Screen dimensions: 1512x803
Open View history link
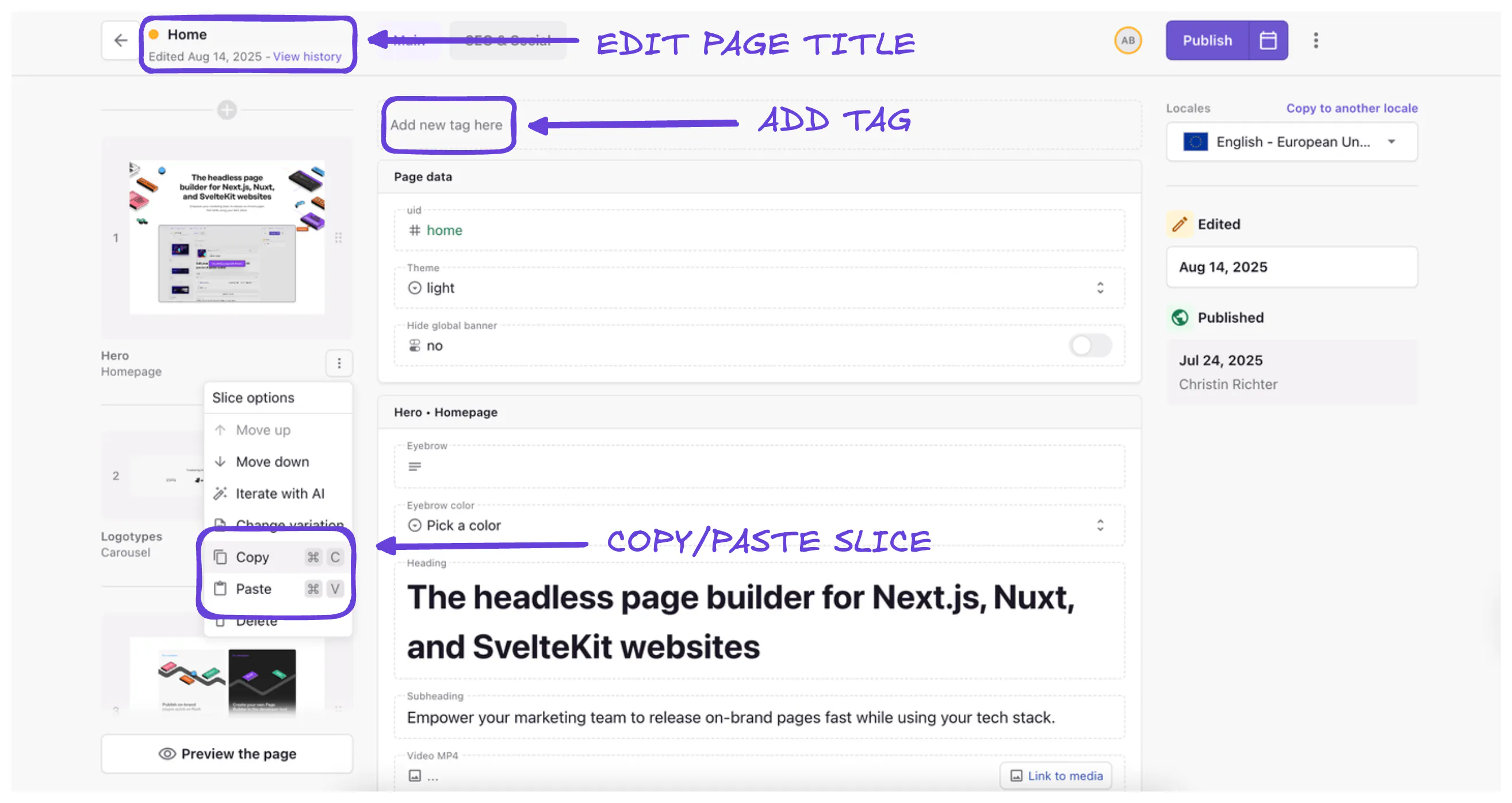click(307, 56)
